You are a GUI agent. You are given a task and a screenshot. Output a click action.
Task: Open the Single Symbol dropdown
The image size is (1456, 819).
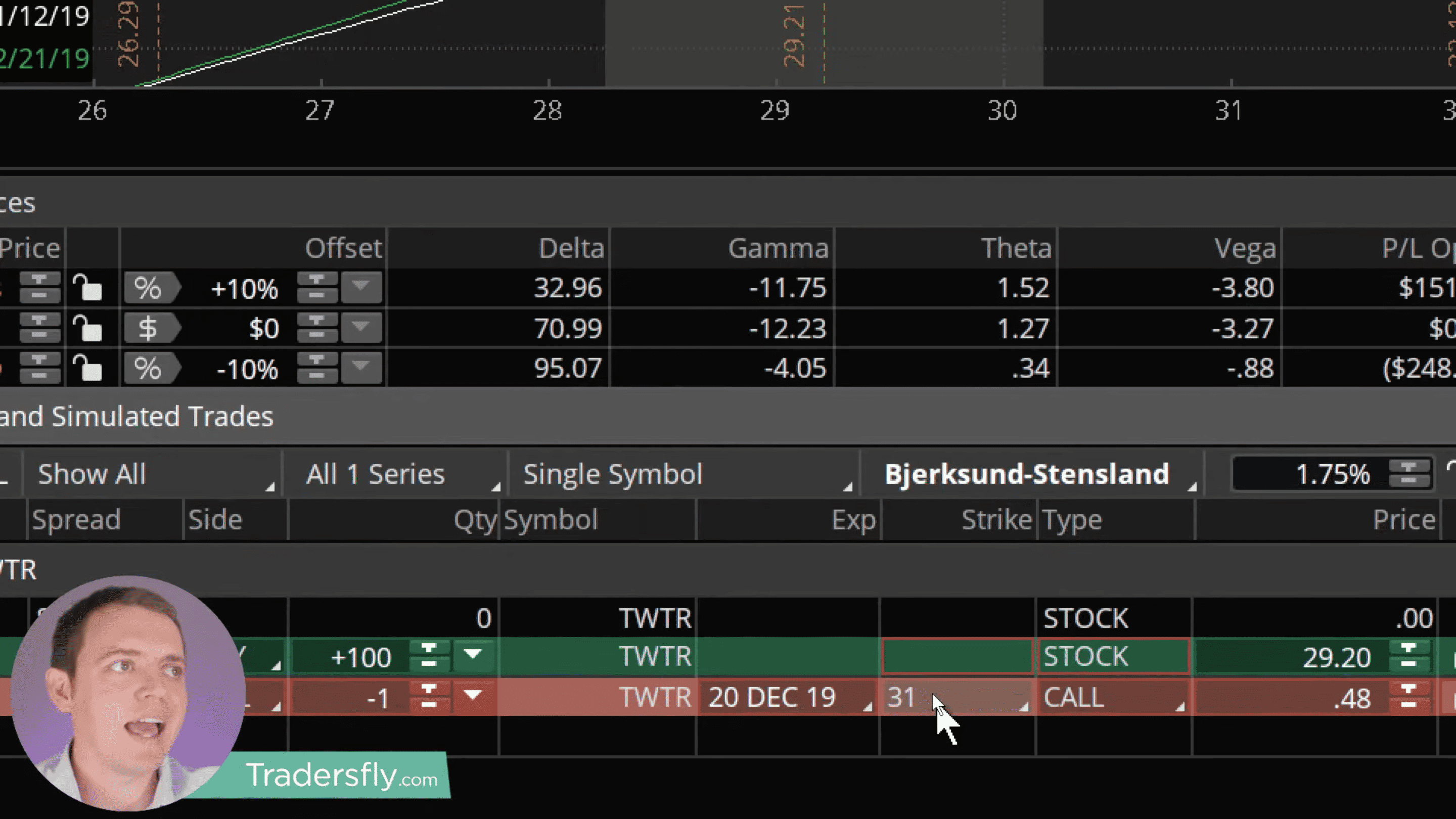click(684, 474)
